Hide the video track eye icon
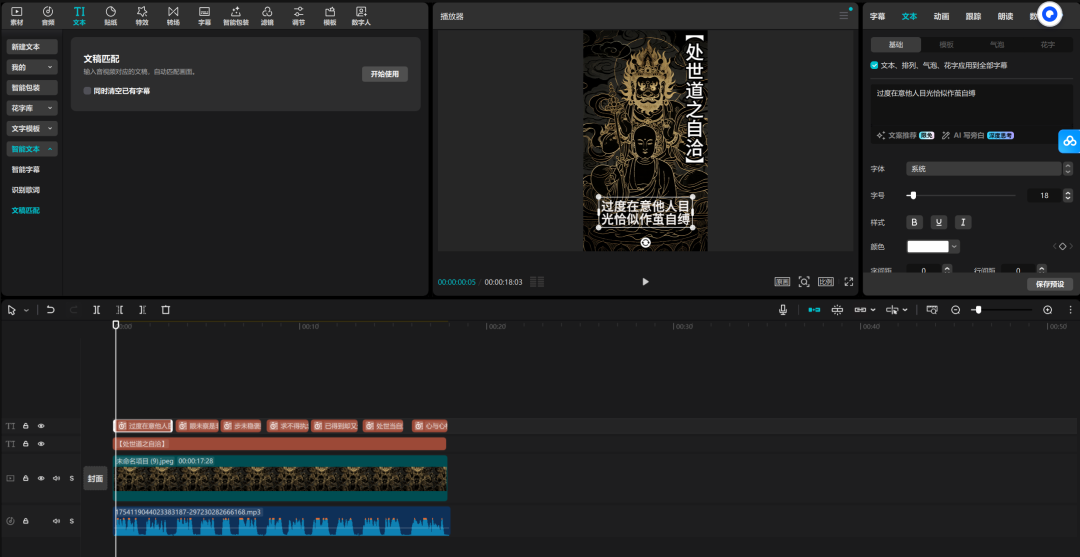The width and height of the screenshot is (1080, 557). click(41, 478)
